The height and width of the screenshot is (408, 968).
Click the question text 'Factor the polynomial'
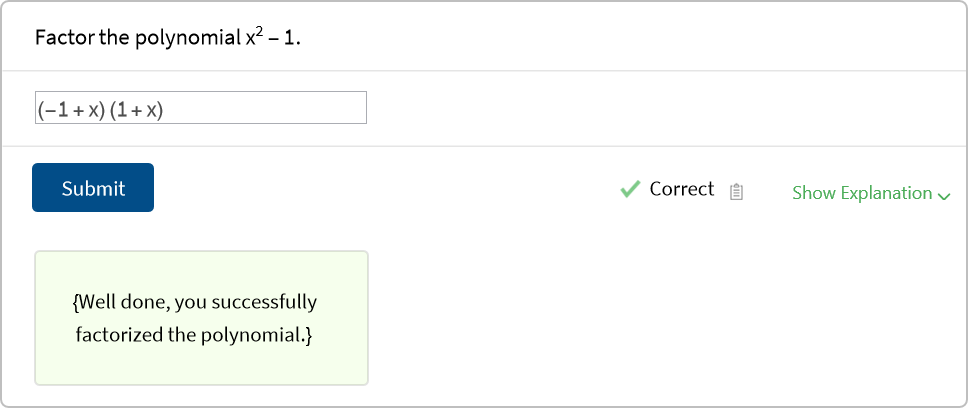136,39
